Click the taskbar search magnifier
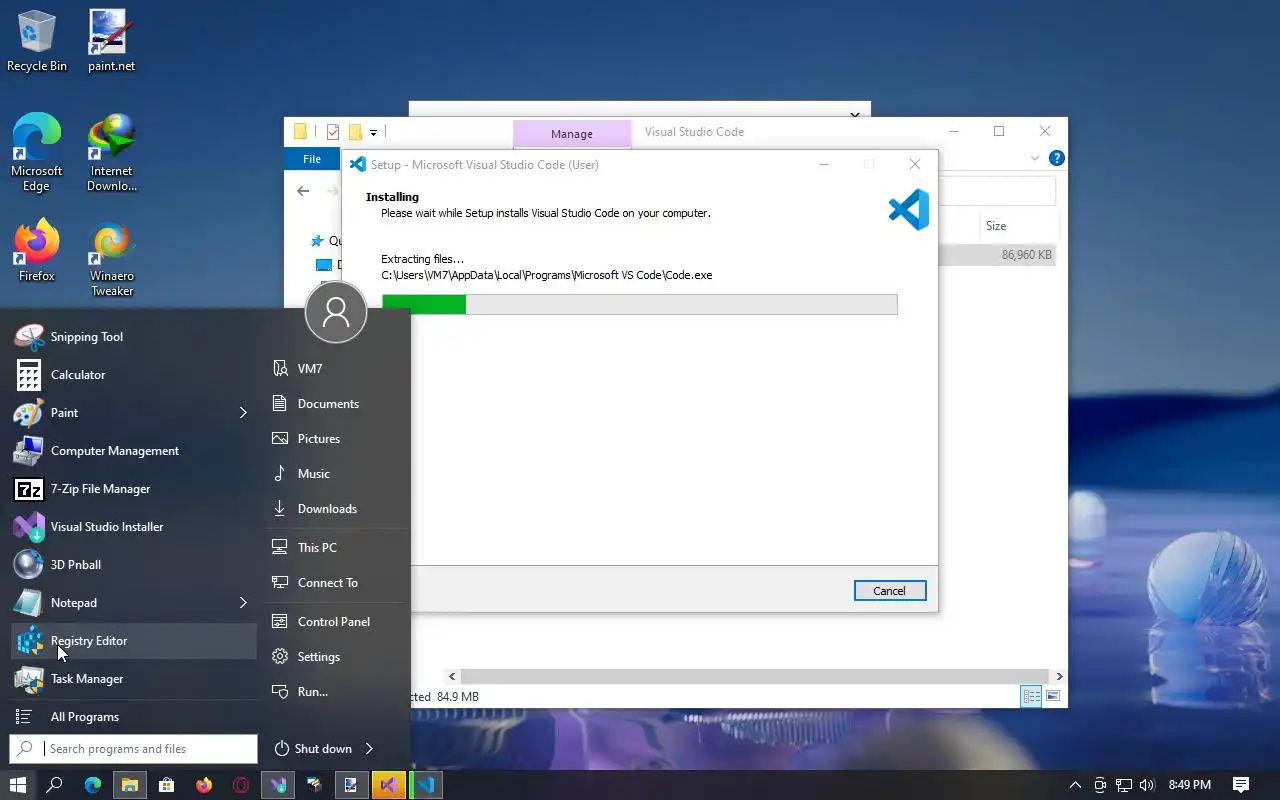The width and height of the screenshot is (1280, 800). [x=55, y=785]
